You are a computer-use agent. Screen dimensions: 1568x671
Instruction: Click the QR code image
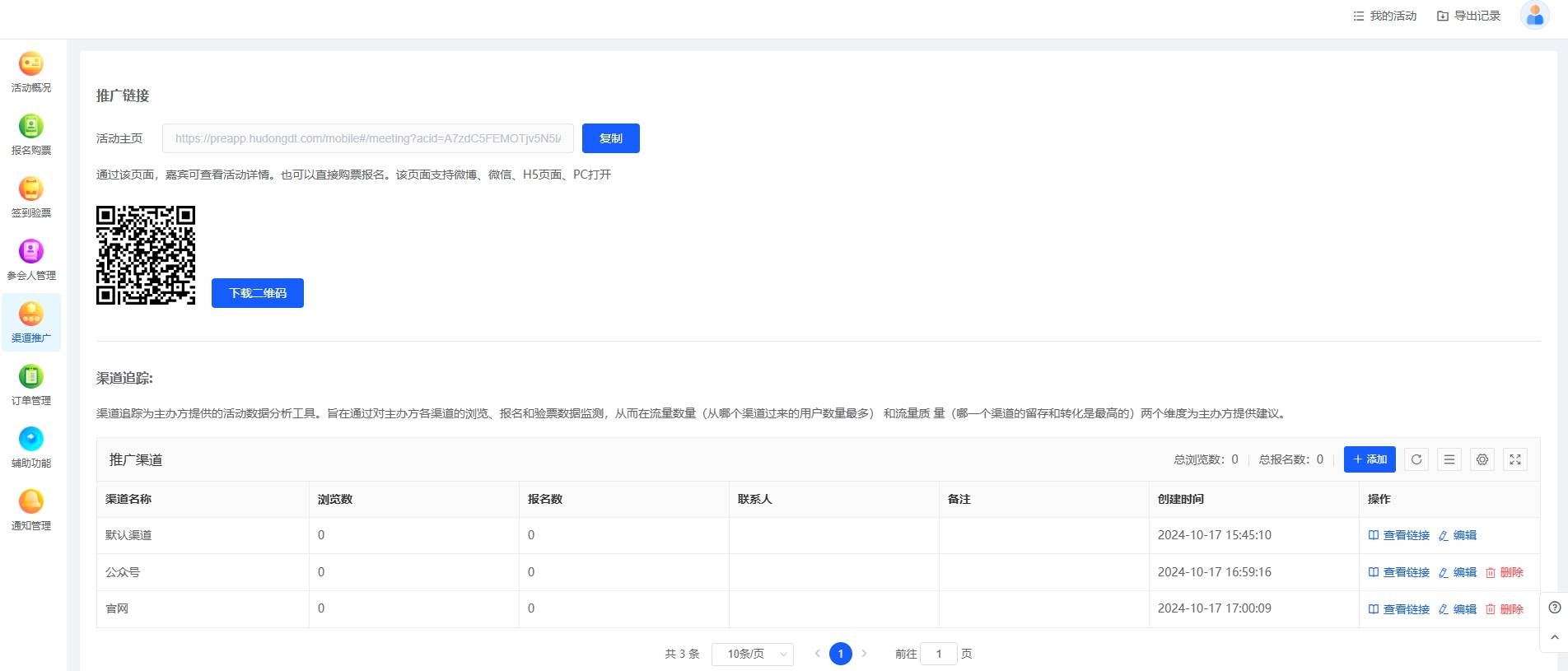coord(146,255)
